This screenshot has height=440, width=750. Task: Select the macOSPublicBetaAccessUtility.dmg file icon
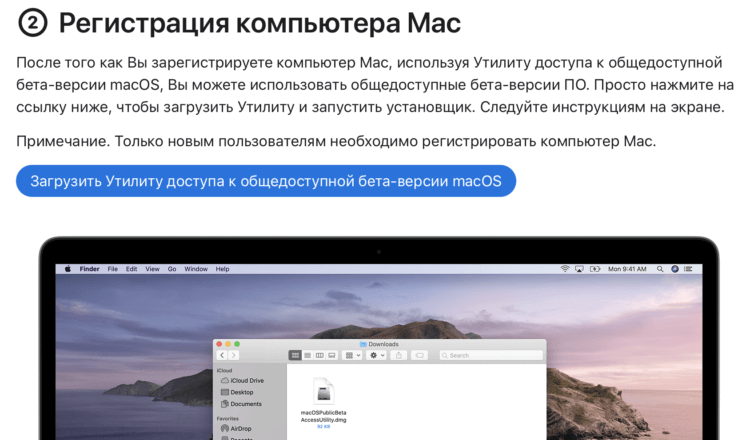pyautogui.click(x=324, y=392)
